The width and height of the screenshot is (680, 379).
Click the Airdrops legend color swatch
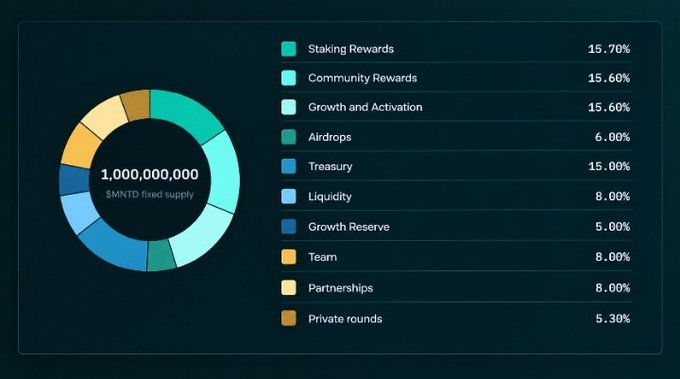tap(288, 137)
